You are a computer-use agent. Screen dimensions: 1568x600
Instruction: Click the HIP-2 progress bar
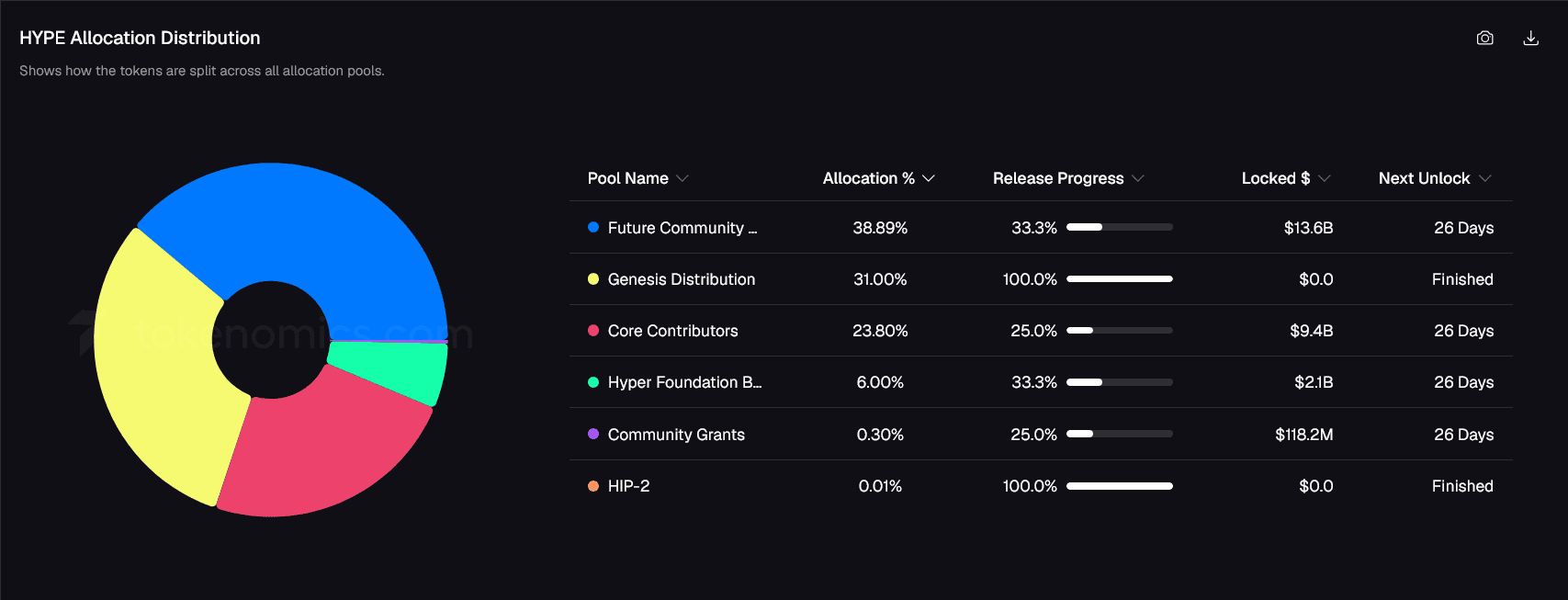1120,485
